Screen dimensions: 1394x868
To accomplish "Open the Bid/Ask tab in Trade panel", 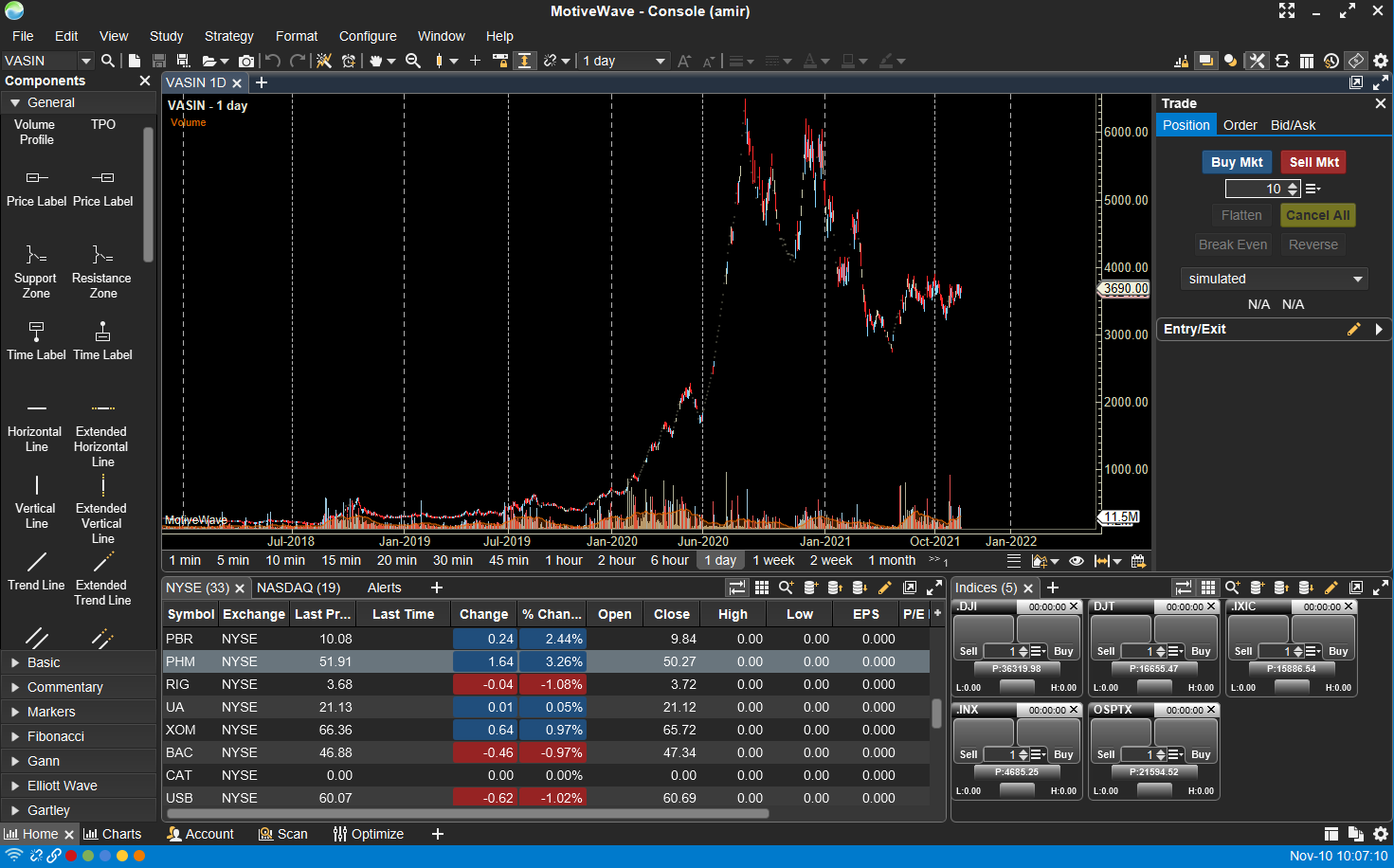I will [1293, 125].
